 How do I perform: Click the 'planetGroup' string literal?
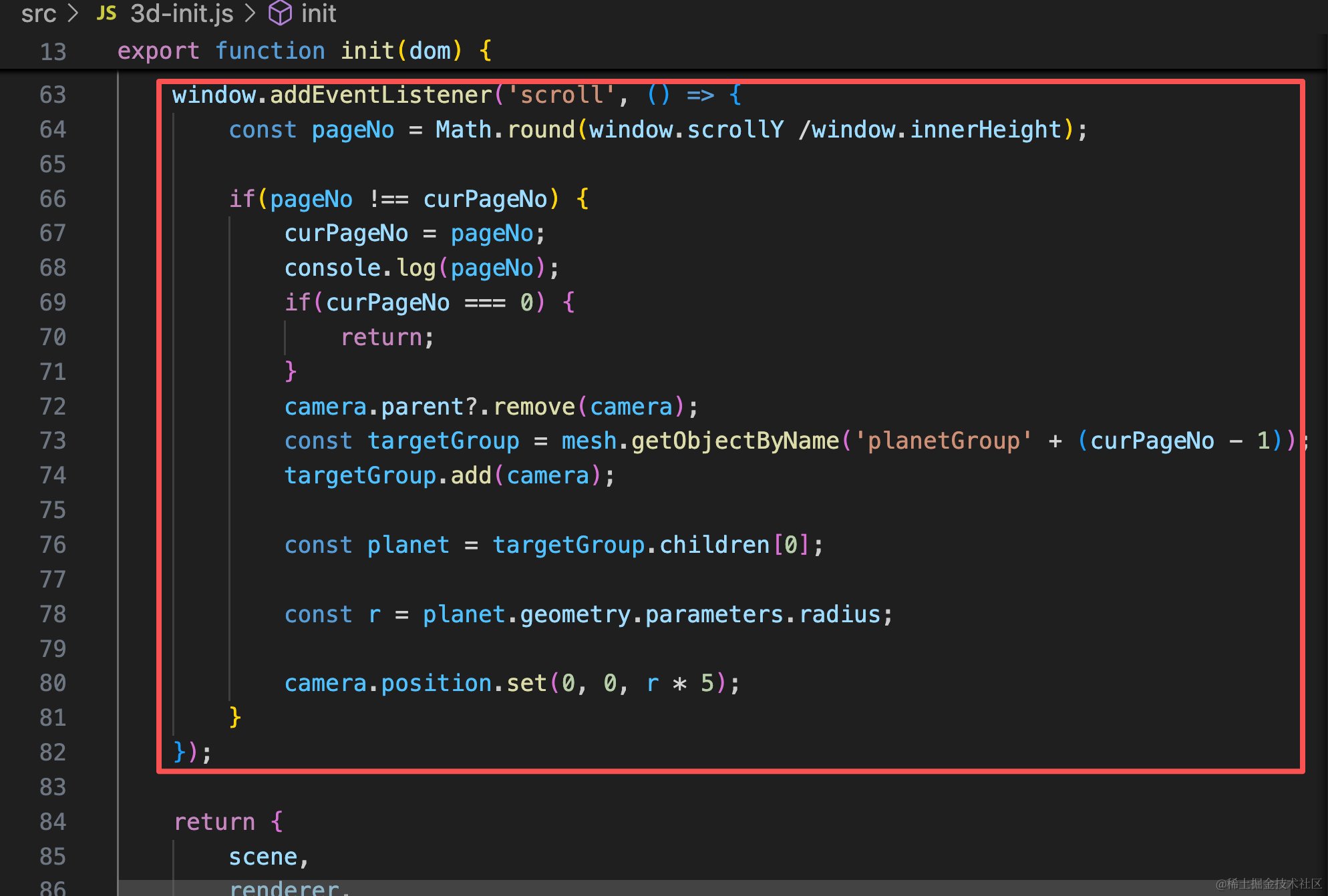click(943, 441)
